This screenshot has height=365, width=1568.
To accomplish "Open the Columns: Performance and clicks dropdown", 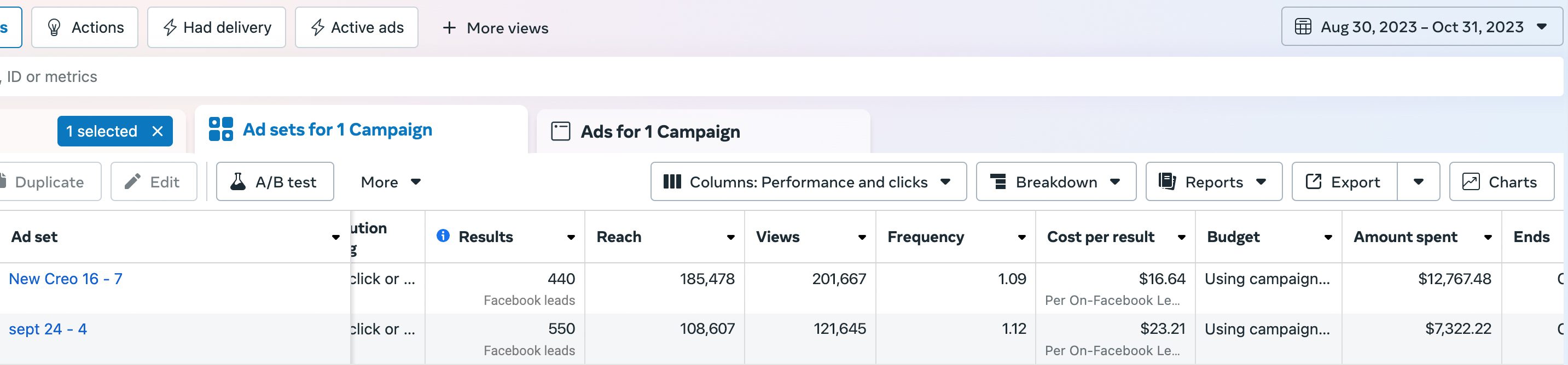I will point(808,182).
